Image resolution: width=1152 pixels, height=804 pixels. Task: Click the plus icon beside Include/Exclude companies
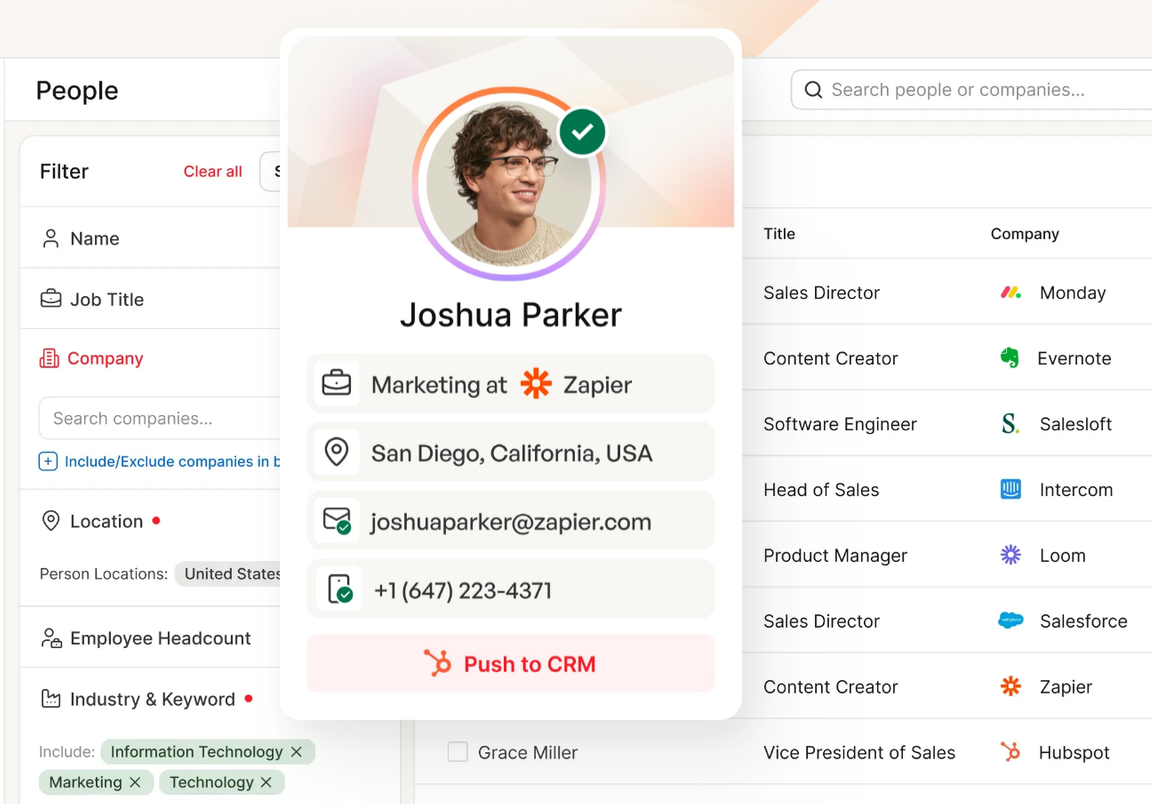click(48, 461)
